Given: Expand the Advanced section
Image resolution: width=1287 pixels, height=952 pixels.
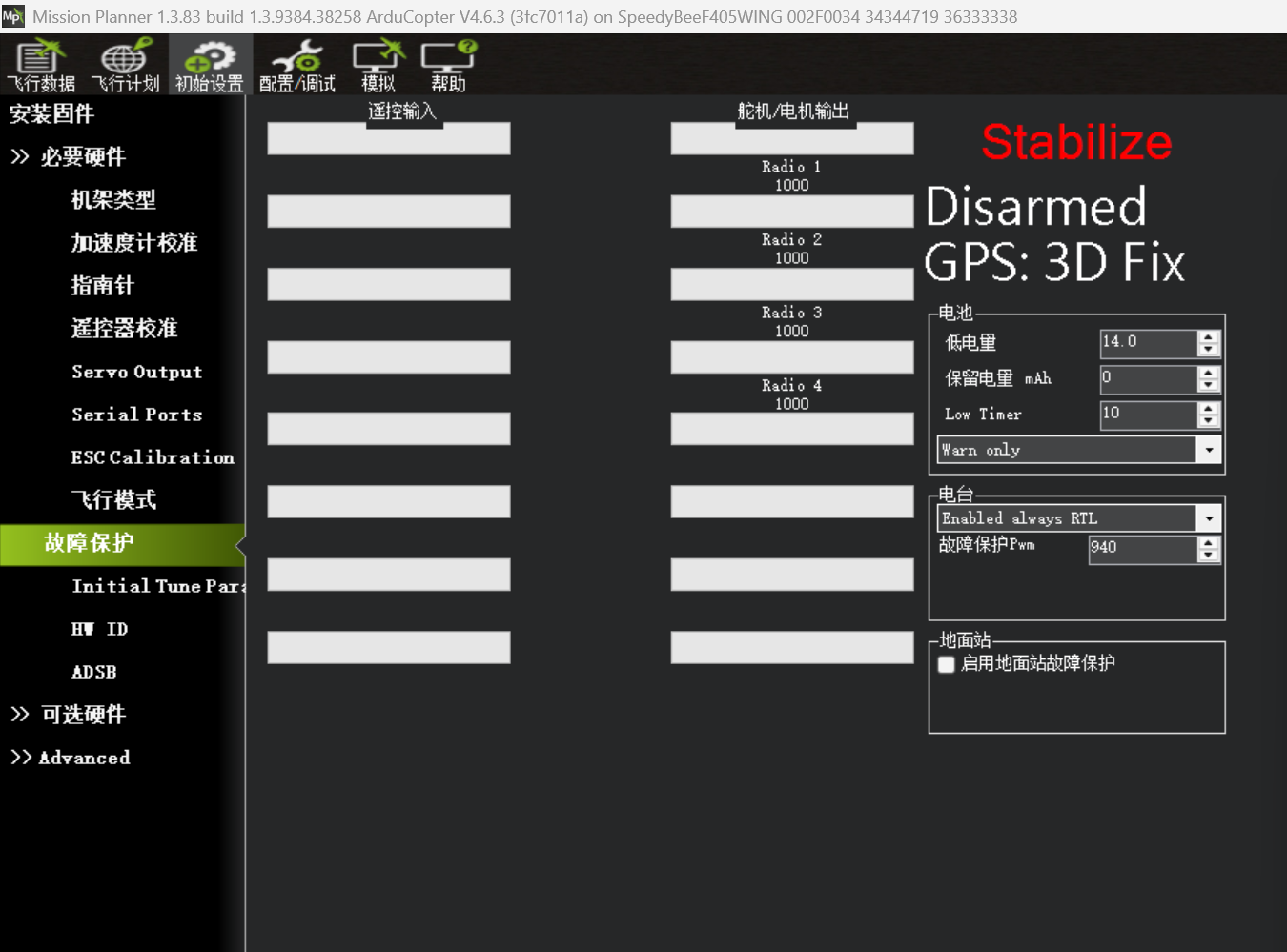Looking at the screenshot, I should click(x=71, y=757).
